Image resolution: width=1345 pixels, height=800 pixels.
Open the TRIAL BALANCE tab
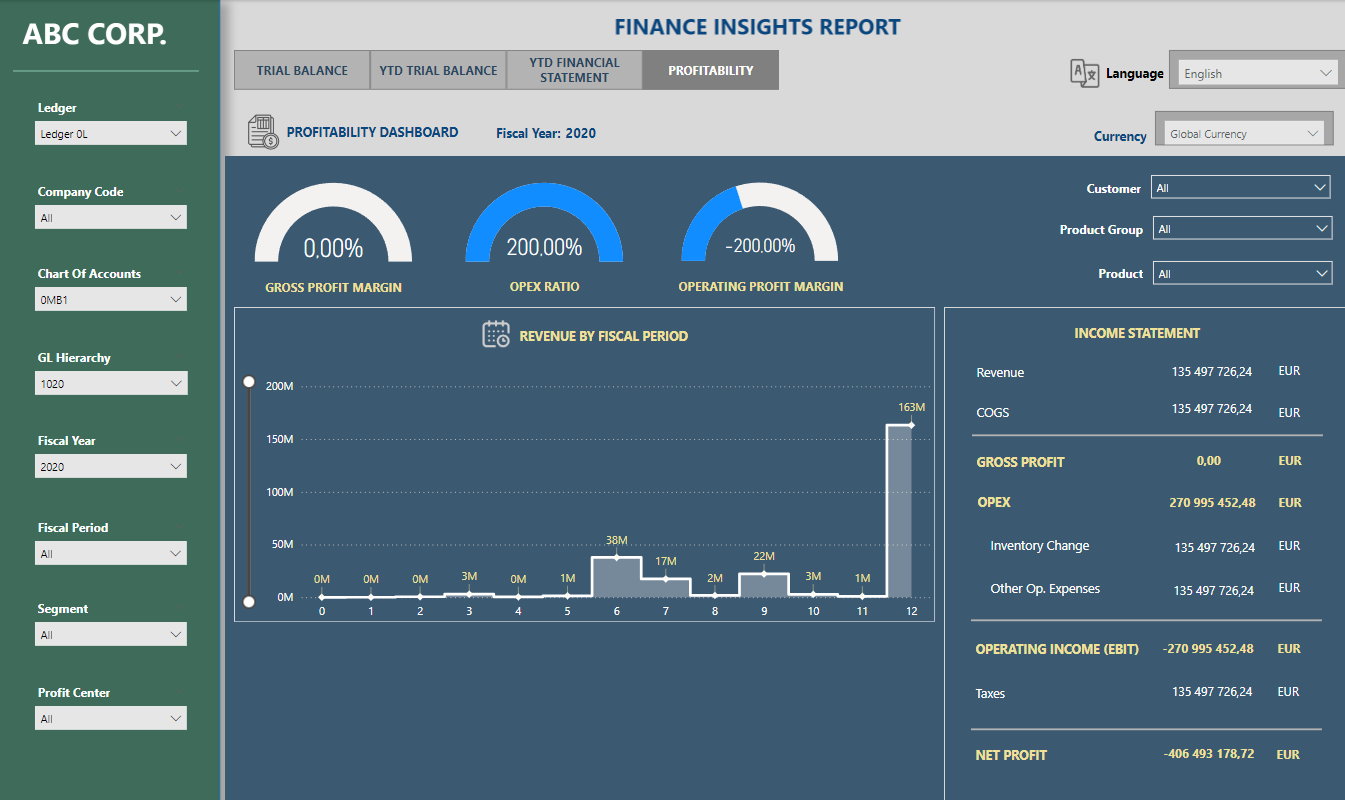[302, 70]
